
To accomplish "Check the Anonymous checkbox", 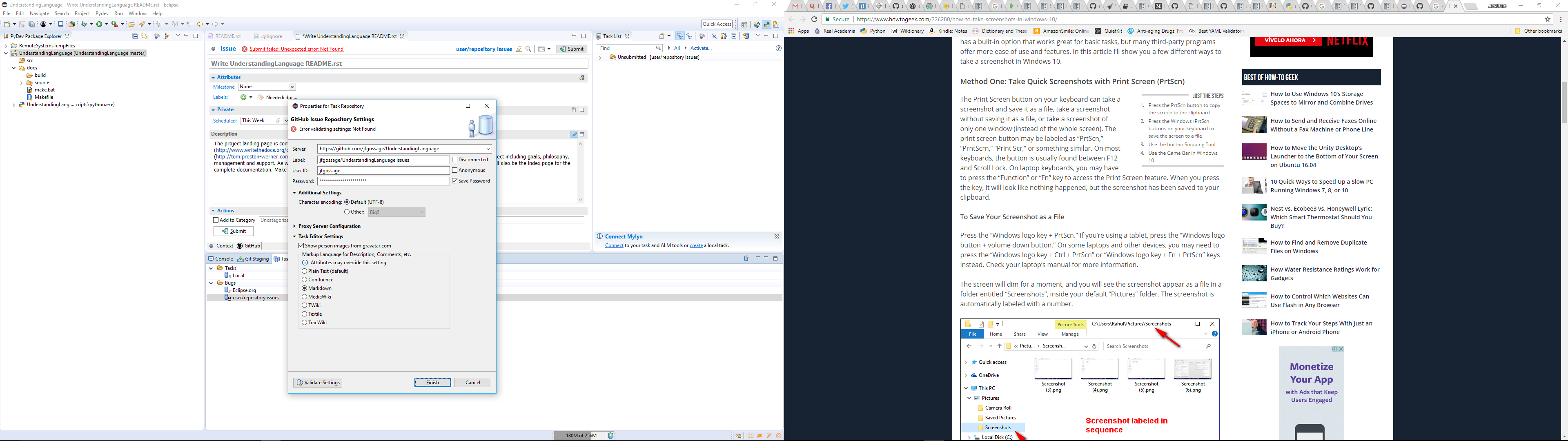I will tap(455, 171).
